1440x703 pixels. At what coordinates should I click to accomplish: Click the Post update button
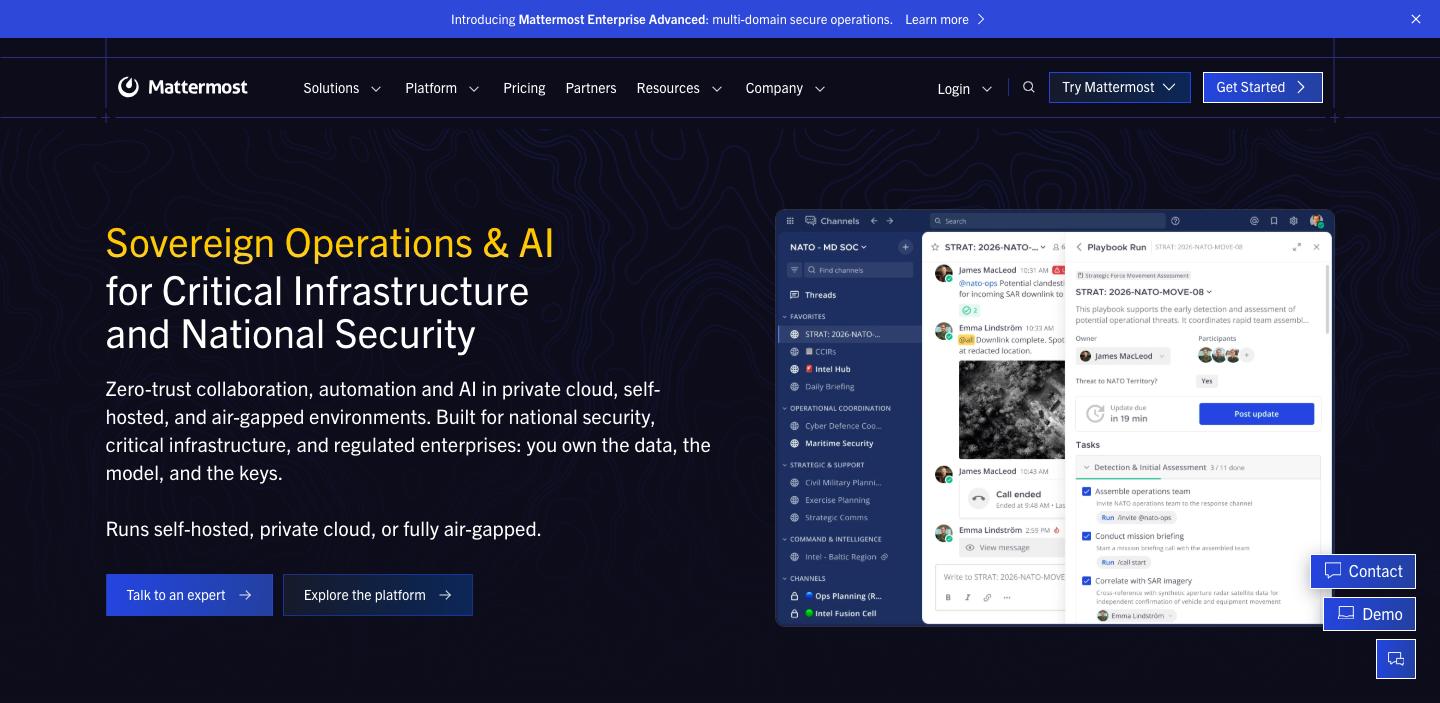click(1256, 414)
